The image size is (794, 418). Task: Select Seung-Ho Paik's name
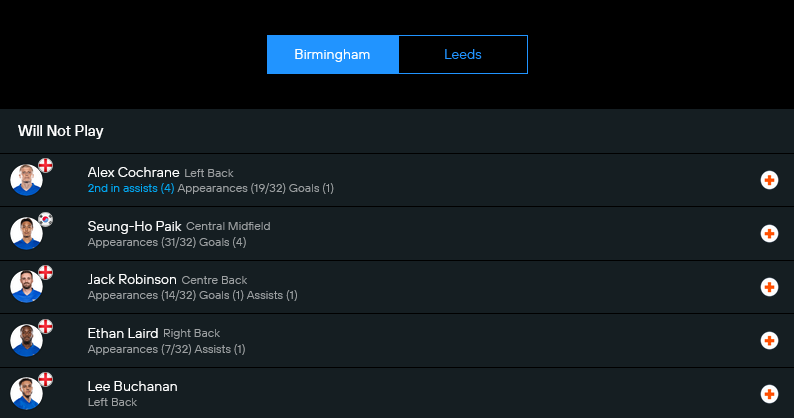tap(134, 226)
